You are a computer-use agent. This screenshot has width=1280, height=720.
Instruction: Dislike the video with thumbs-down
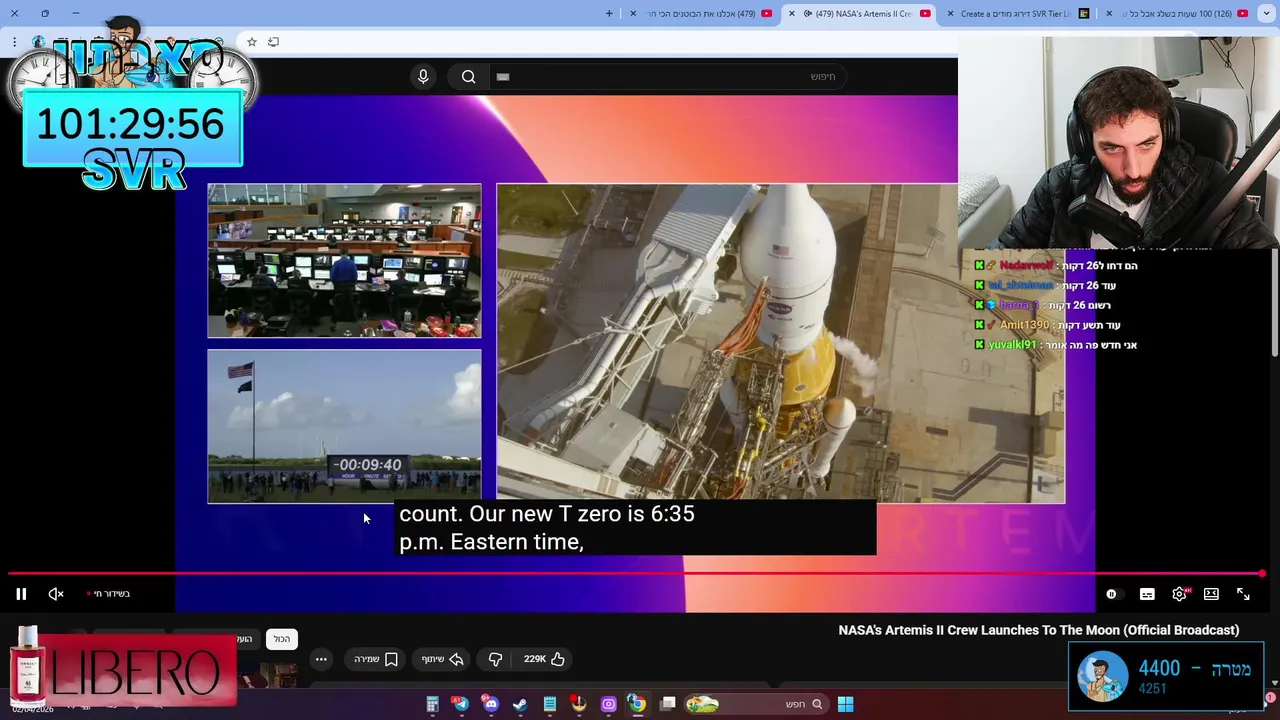pyautogui.click(x=495, y=659)
